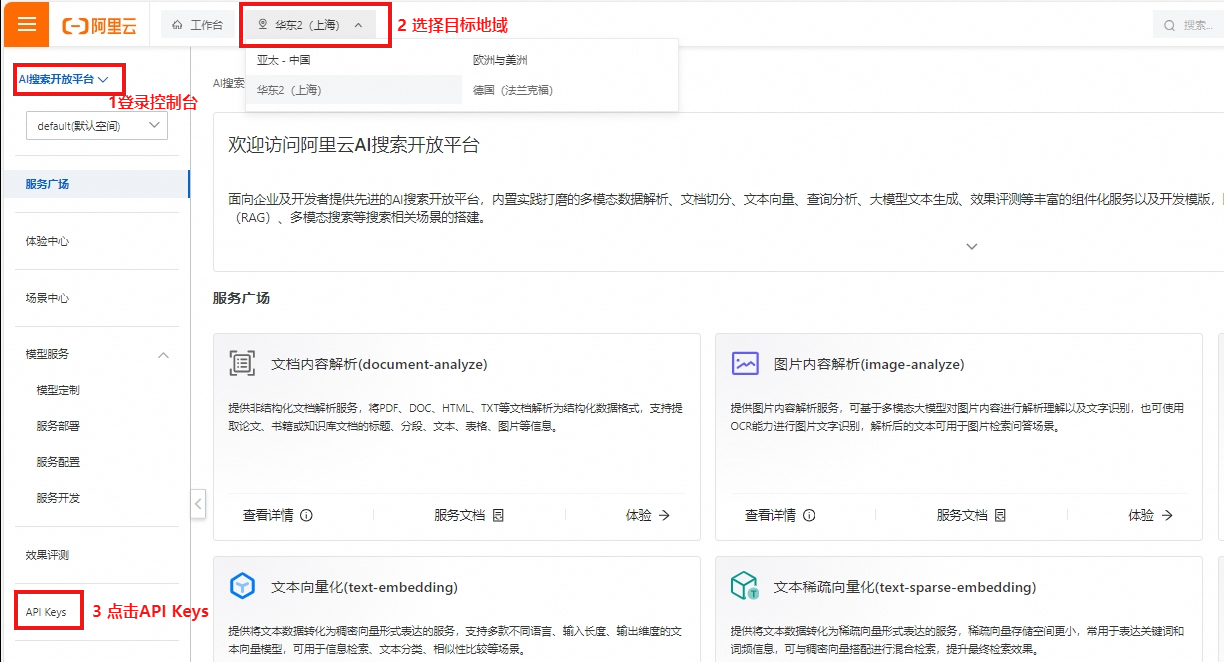Click the 图片内容解析(image-analyze) title
The image size is (1224, 662).
[x=869, y=364]
